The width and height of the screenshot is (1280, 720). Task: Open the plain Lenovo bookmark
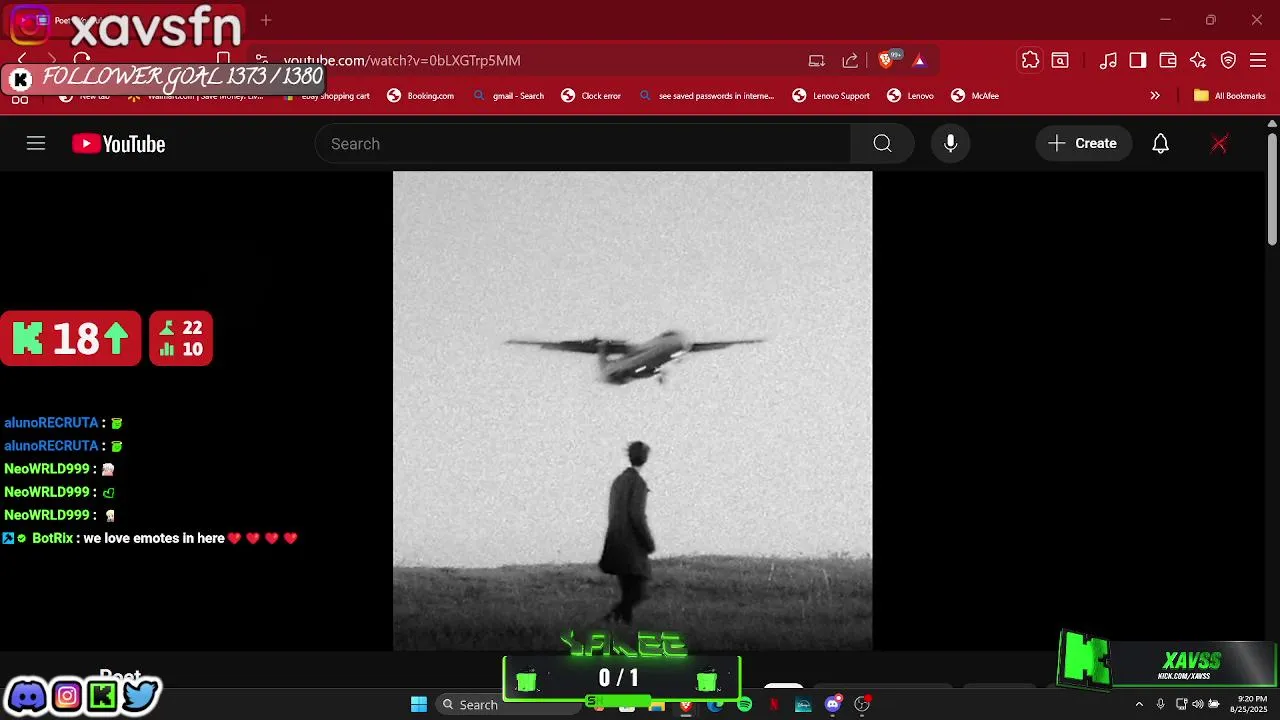pyautogui.click(x=910, y=96)
